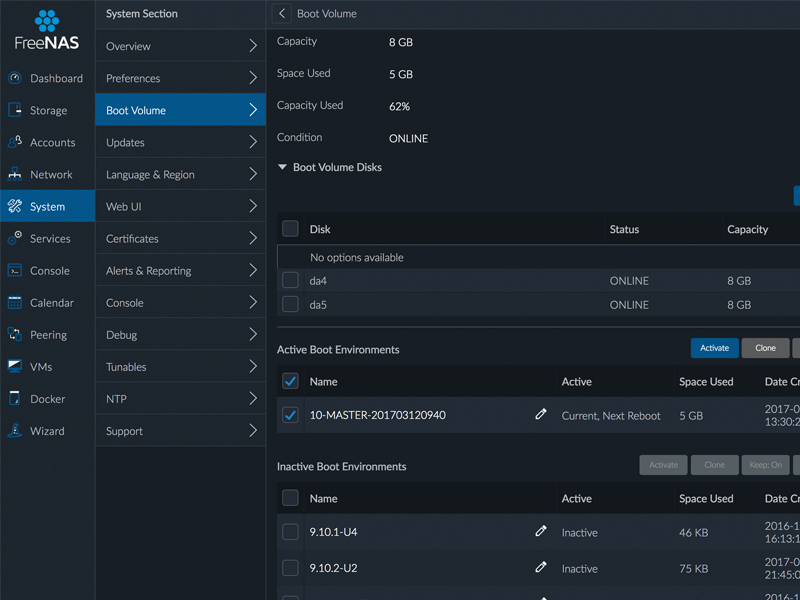Viewport: 800px width, 600px height.
Task: Open the Support section
Action: coord(181,431)
